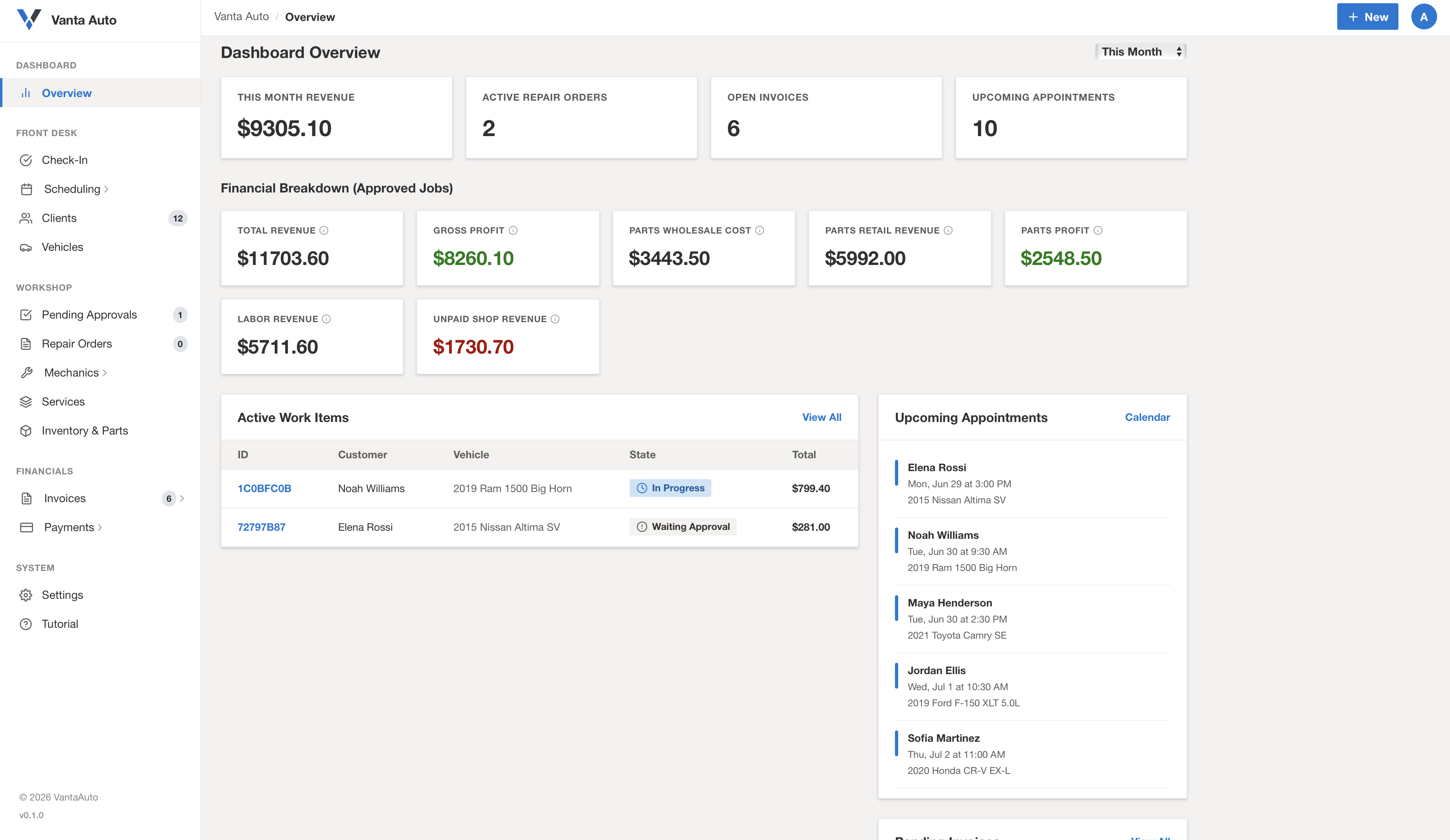Screen dimensions: 1450x840
Task: Click the Clients people icon
Action: coord(26,218)
